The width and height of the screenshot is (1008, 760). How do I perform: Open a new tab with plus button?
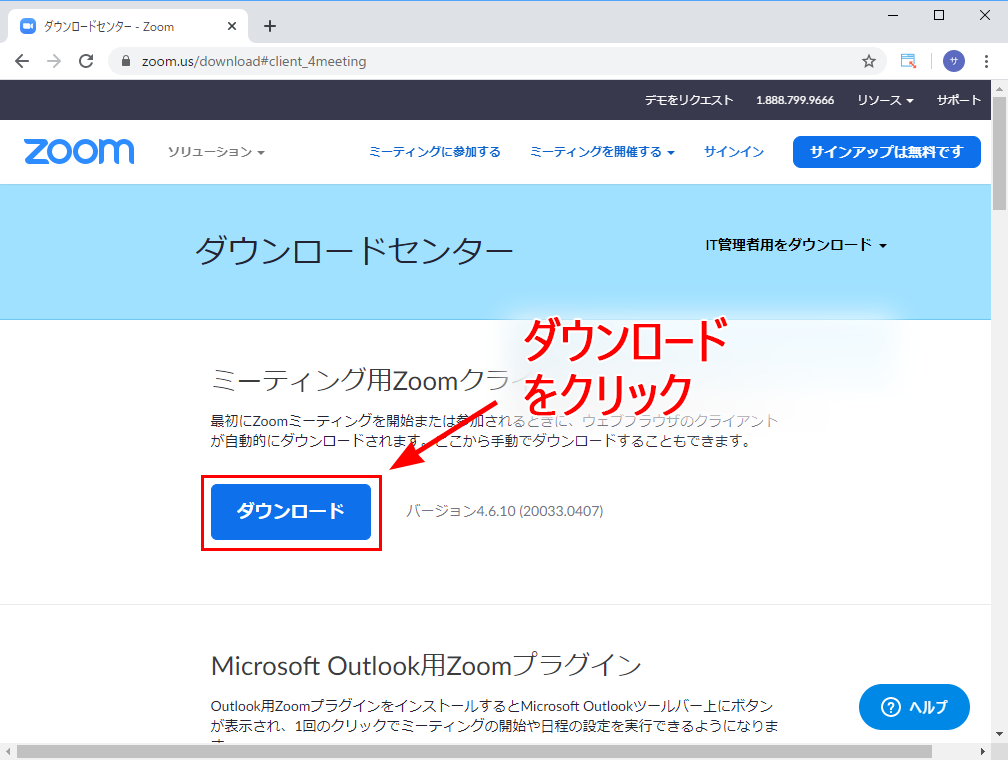tap(269, 27)
